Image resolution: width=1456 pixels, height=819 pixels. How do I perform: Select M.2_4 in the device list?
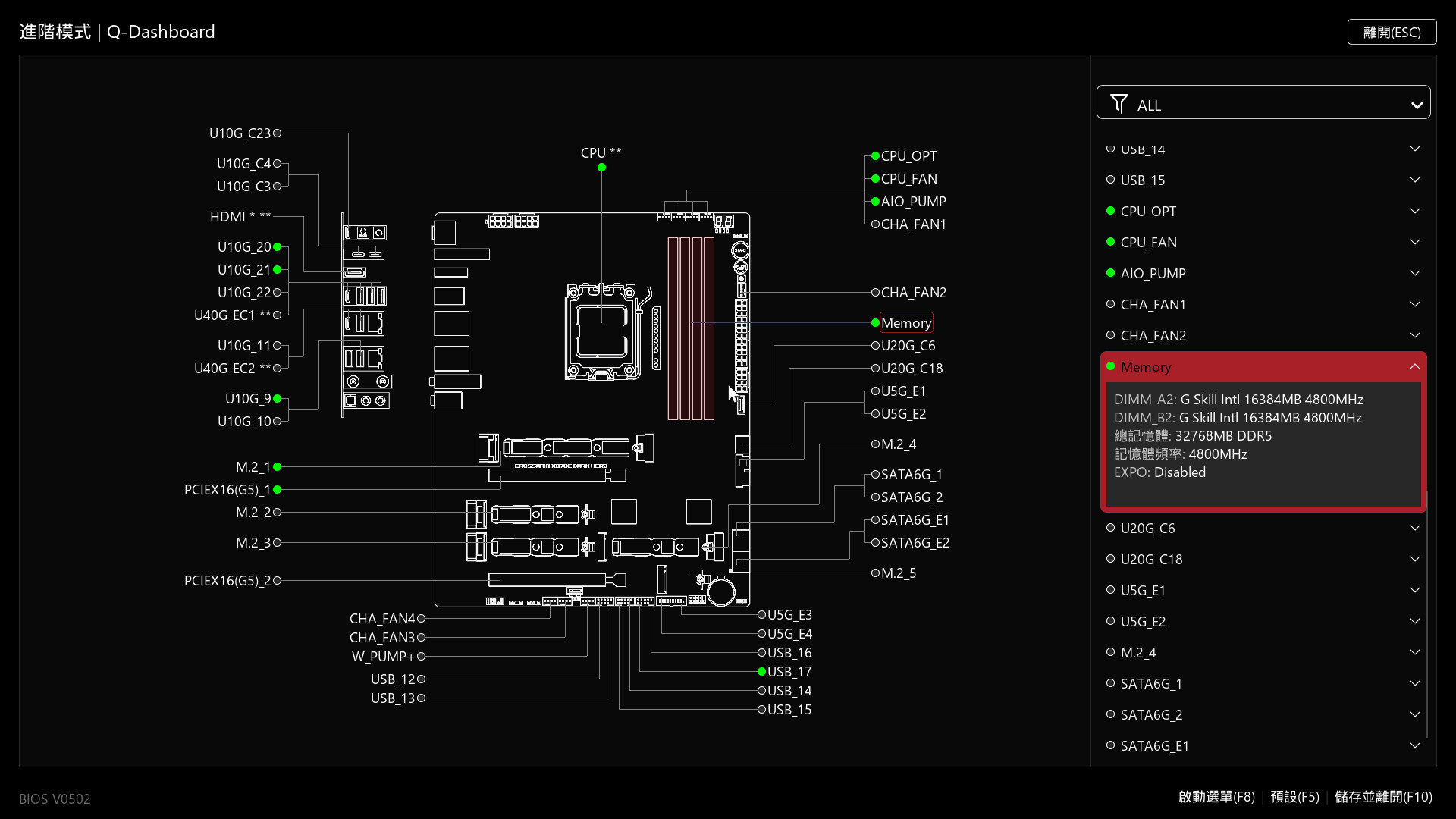[x=1137, y=653]
